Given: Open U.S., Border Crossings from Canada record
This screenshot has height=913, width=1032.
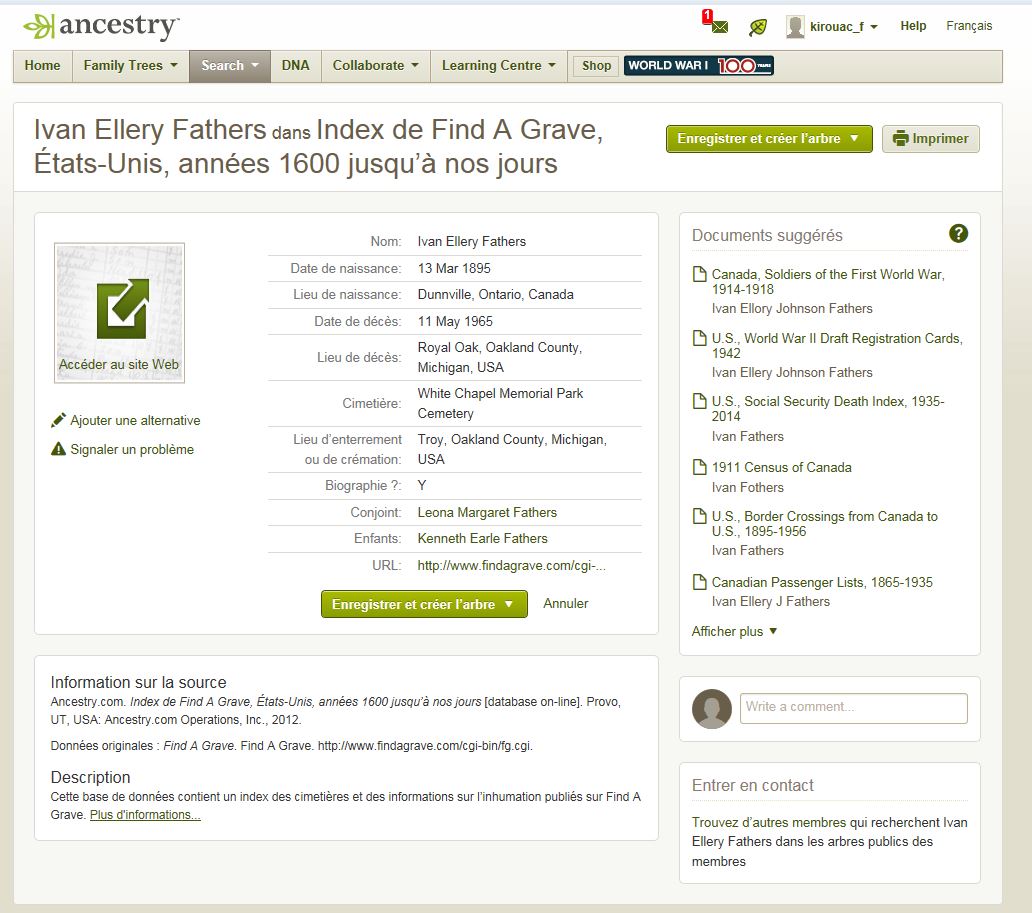Looking at the screenshot, I should pos(825,524).
